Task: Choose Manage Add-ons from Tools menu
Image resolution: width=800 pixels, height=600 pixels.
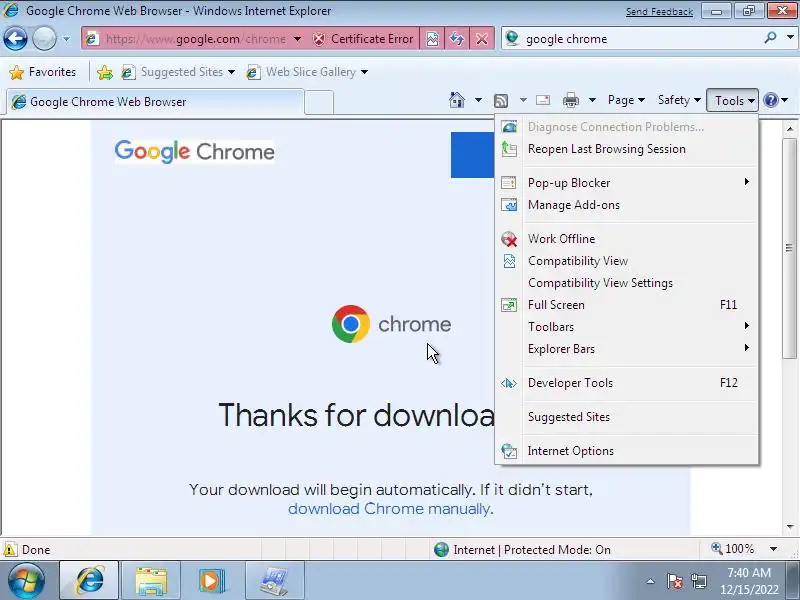Action: tap(627, 205)
